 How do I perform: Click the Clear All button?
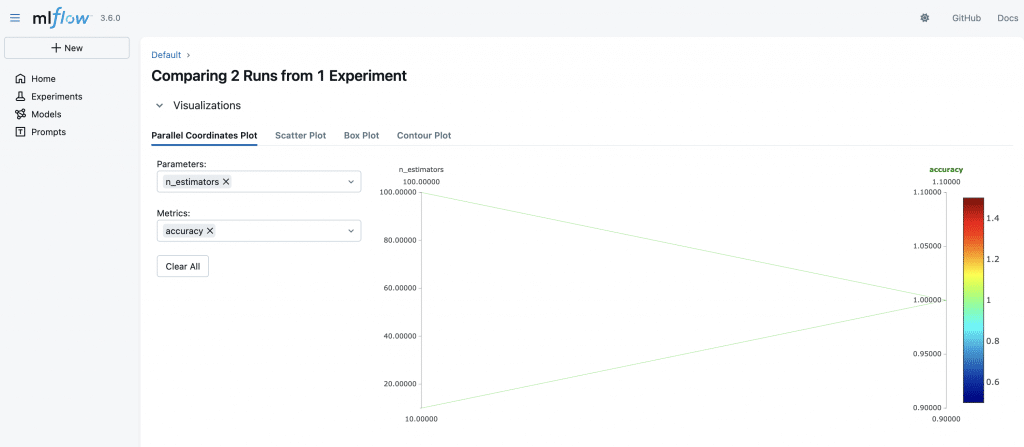pos(183,267)
